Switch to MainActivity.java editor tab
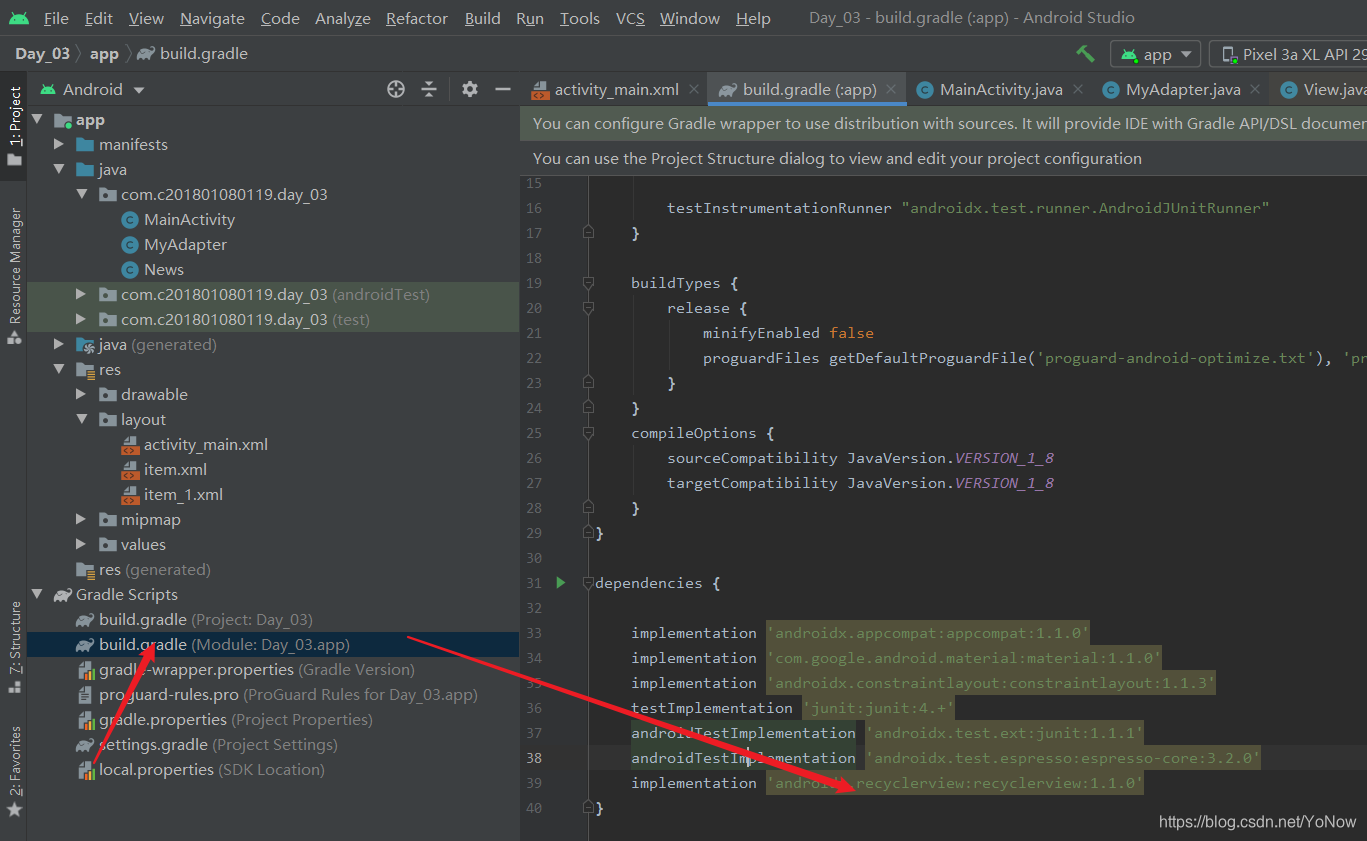Image resolution: width=1367 pixels, height=841 pixels. (x=1001, y=89)
